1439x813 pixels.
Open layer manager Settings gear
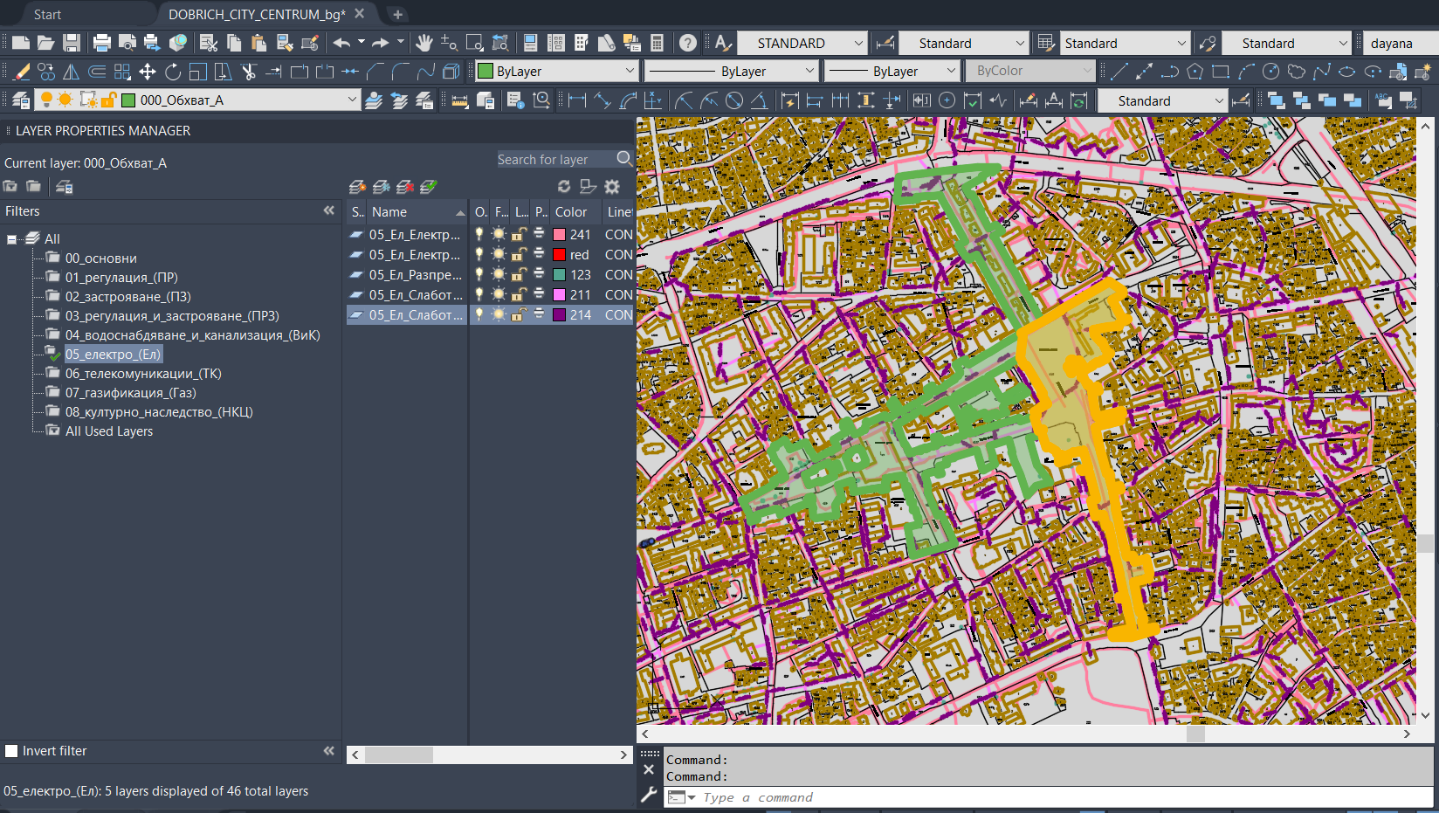pos(612,187)
